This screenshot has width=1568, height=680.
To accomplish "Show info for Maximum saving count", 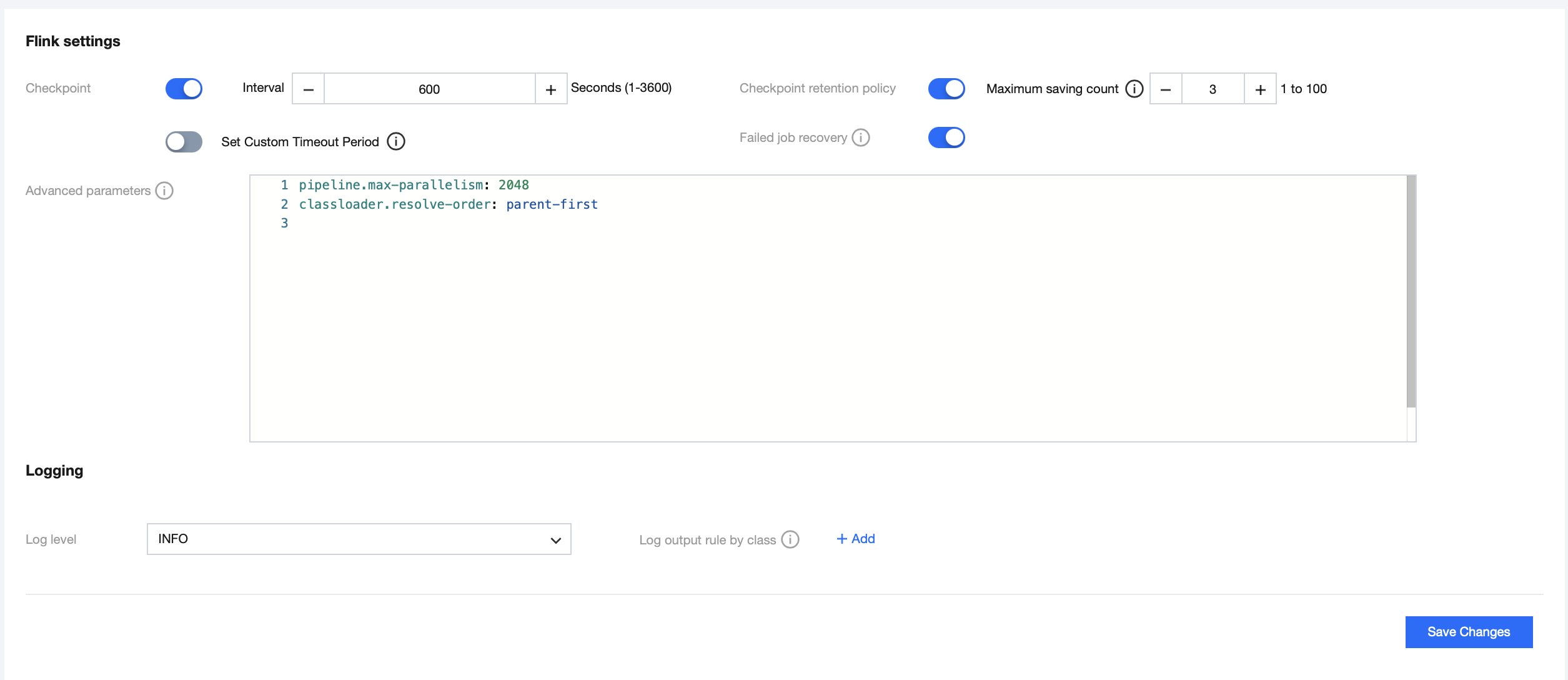I will (x=1134, y=89).
